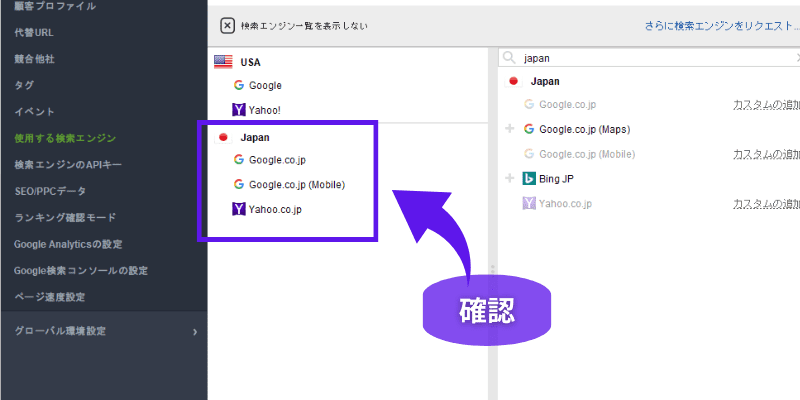The image size is (800, 400).
Task: Select Google.co.jp (Maps) in results
Action: click(x=585, y=130)
